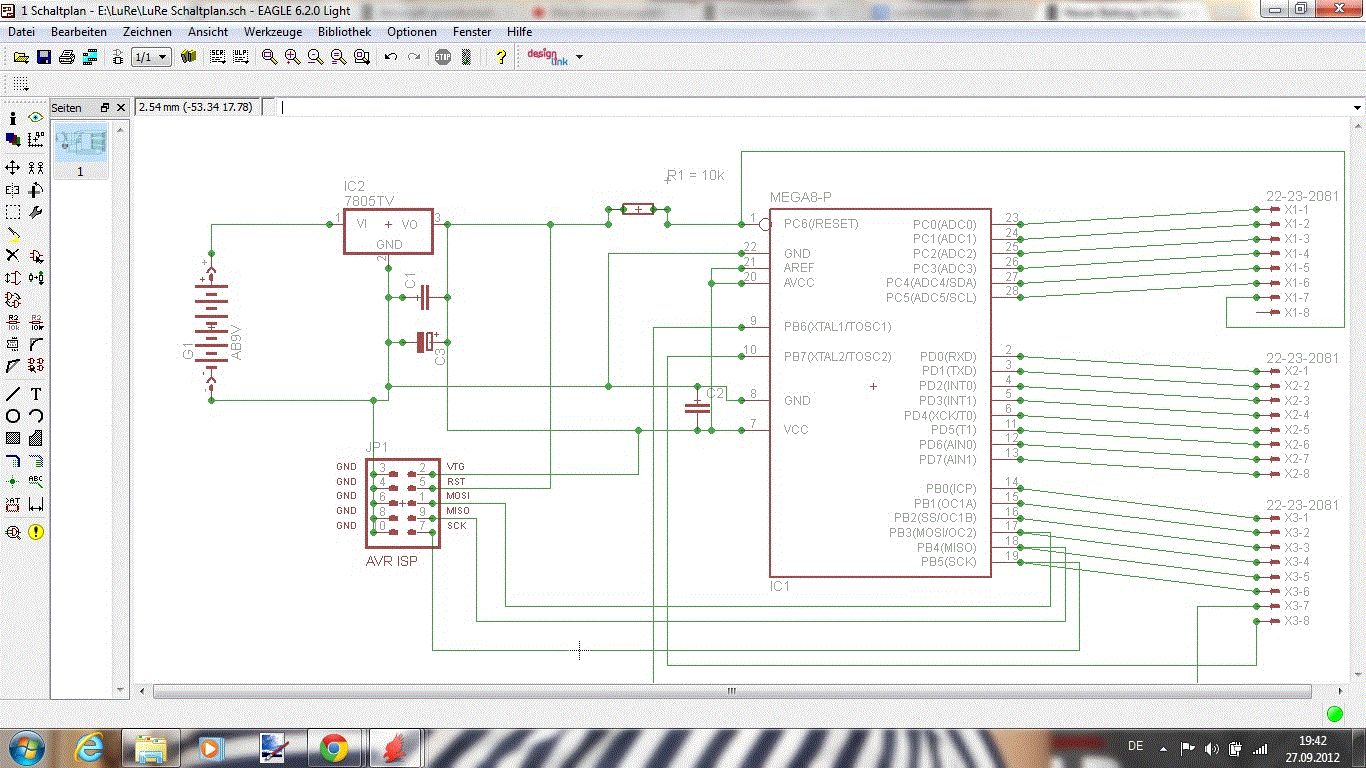The image size is (1366, 768).
Task: Open the Werkzeuge menu
Action: (x=272, y=32)
